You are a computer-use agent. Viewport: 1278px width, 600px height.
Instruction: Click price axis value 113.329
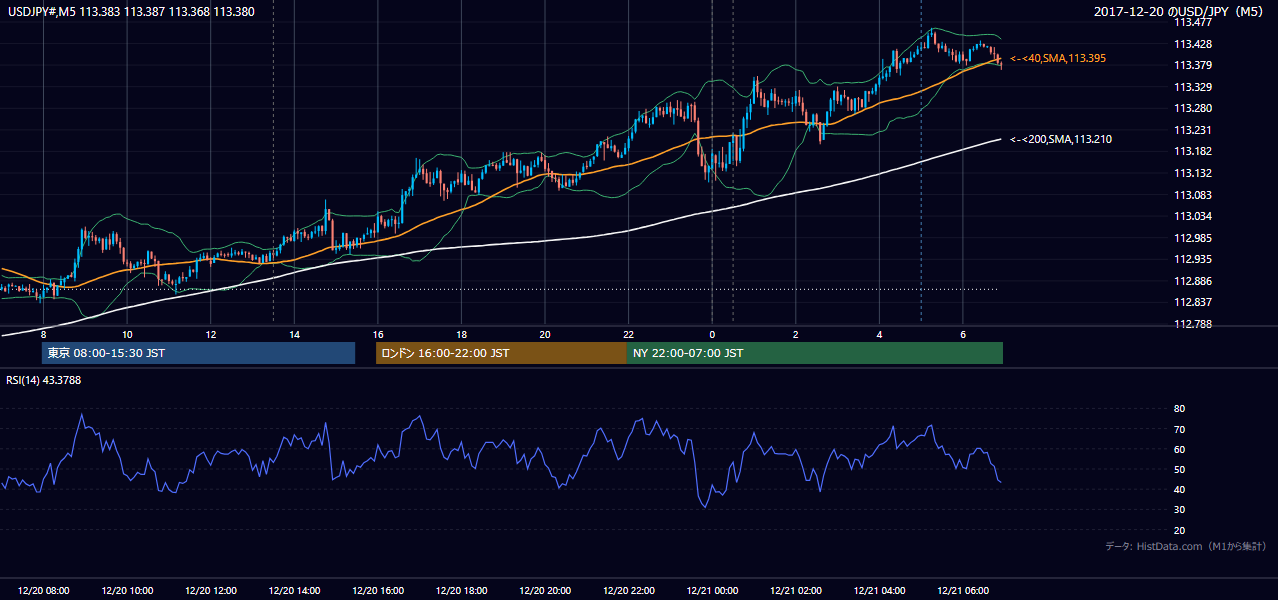1193,87
